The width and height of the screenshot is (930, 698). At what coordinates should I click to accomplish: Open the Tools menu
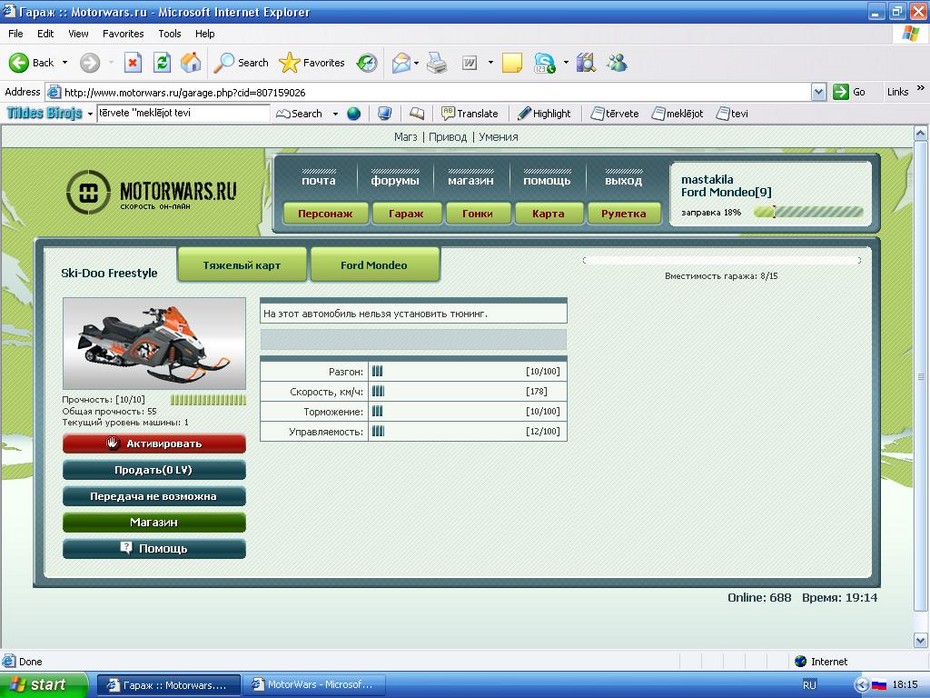170,34
